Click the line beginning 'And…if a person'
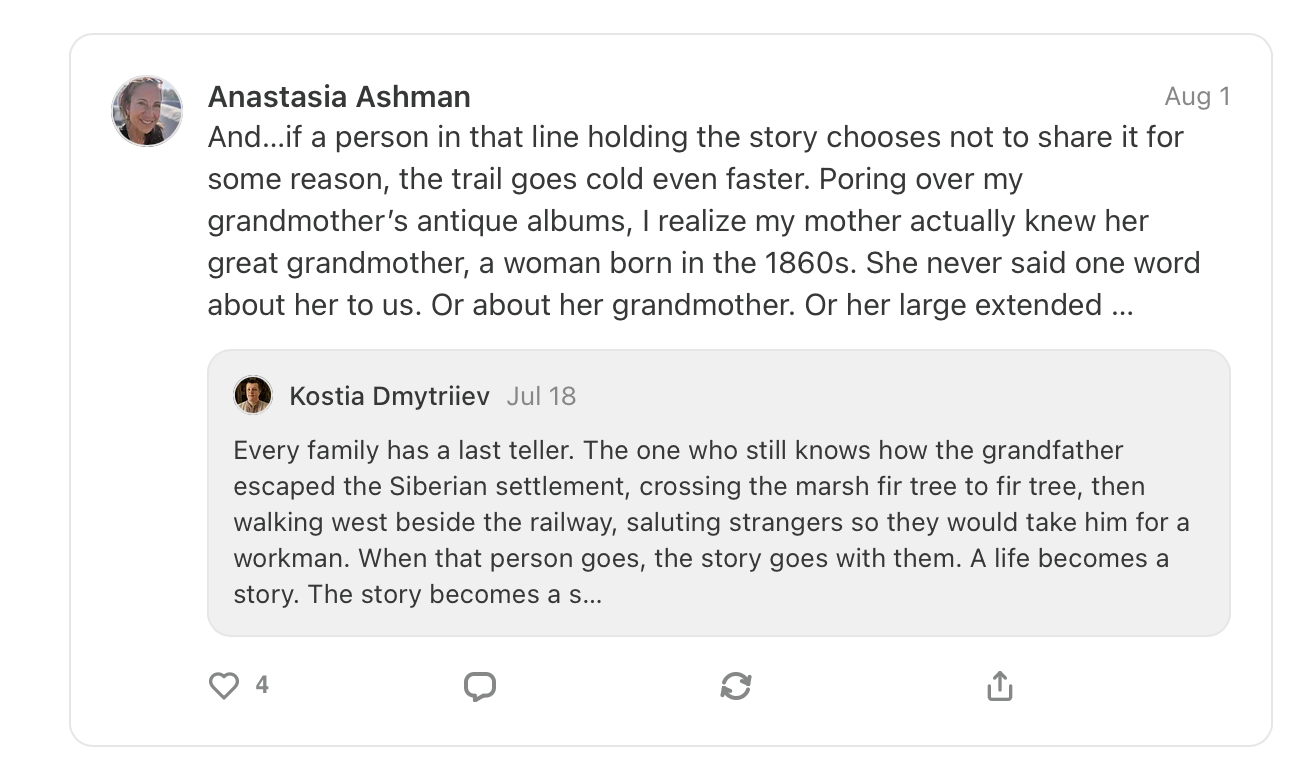The height and width of the screenshot is (774, 1314). (x=696, y=137)
